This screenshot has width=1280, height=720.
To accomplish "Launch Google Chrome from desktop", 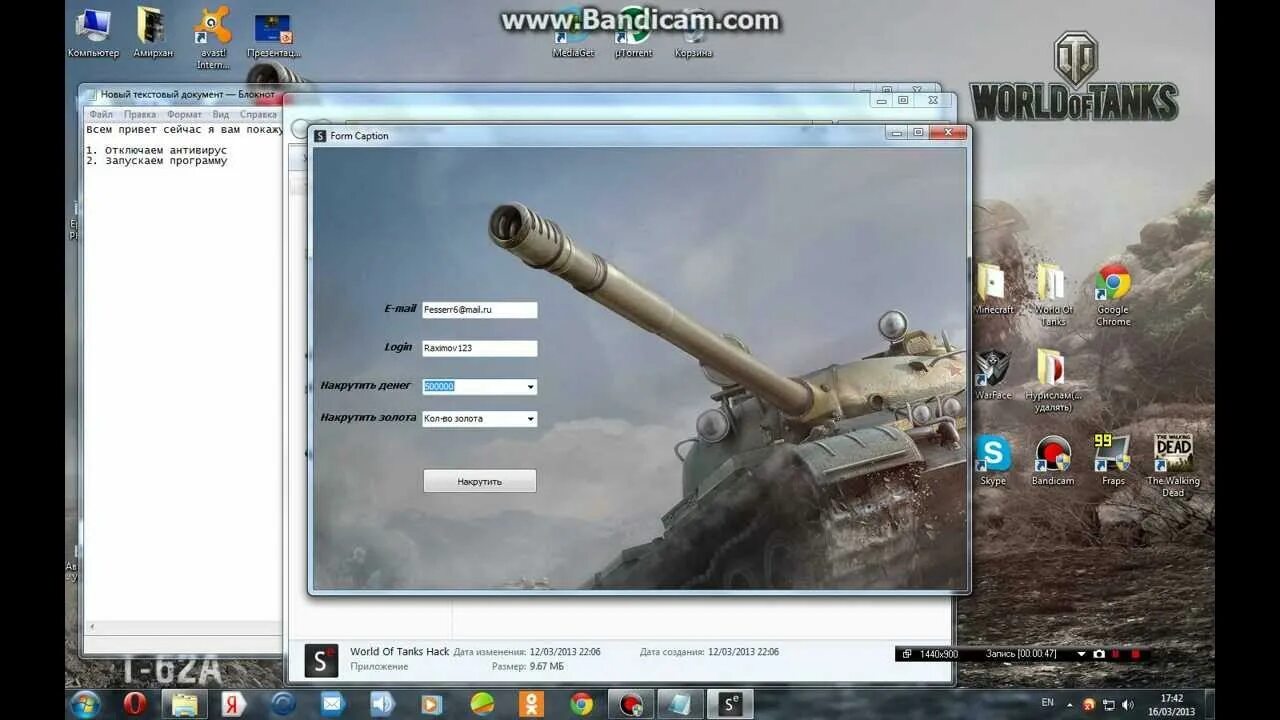I will click(1112, 294).
